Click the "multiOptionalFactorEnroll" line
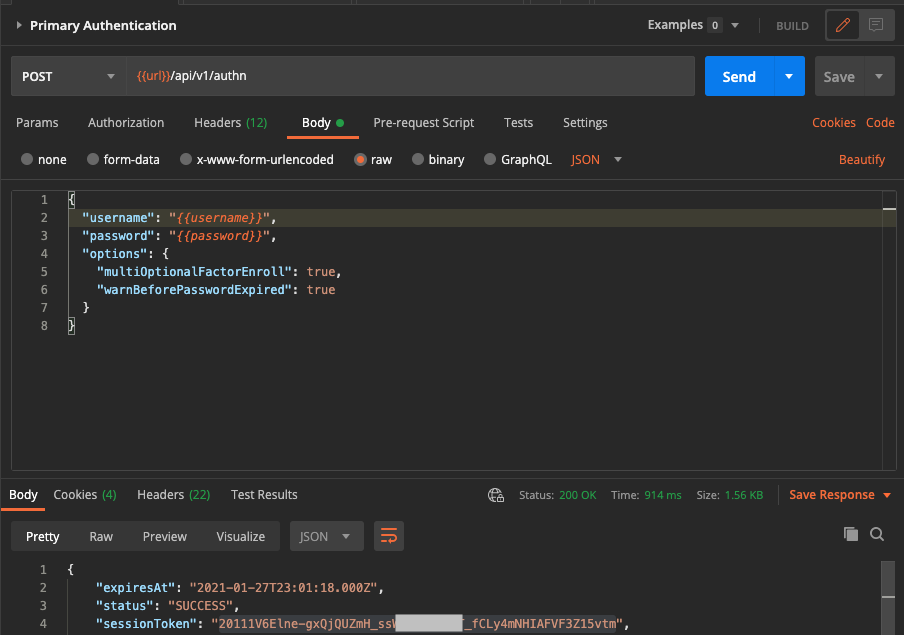 [219, 272]
